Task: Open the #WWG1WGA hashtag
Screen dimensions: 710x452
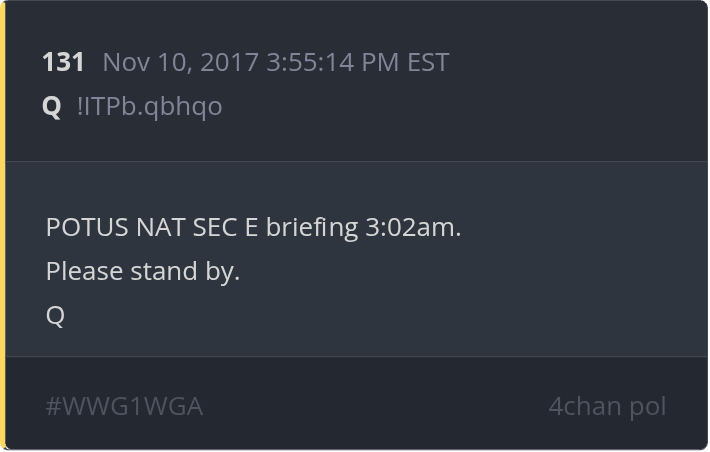Action: (x=124, y=407)
